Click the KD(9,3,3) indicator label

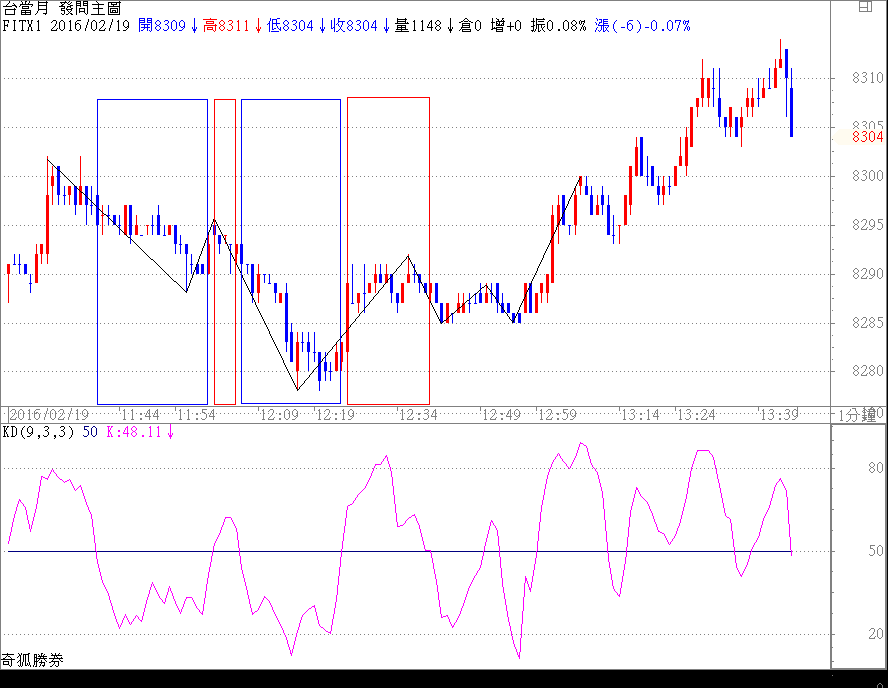click(38, 432)
